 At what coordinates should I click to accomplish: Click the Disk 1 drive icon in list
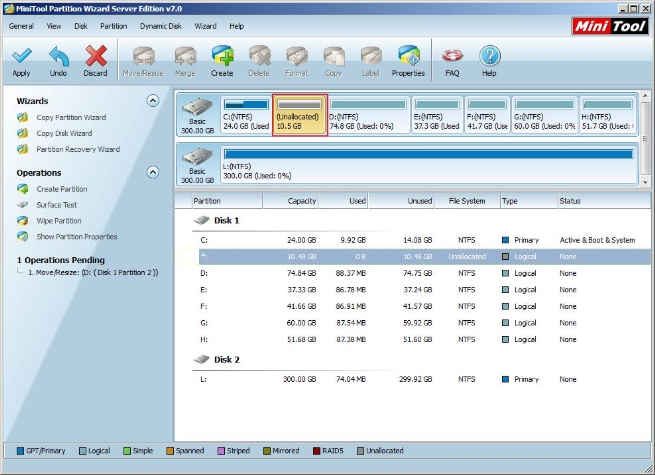click(201, 220)
